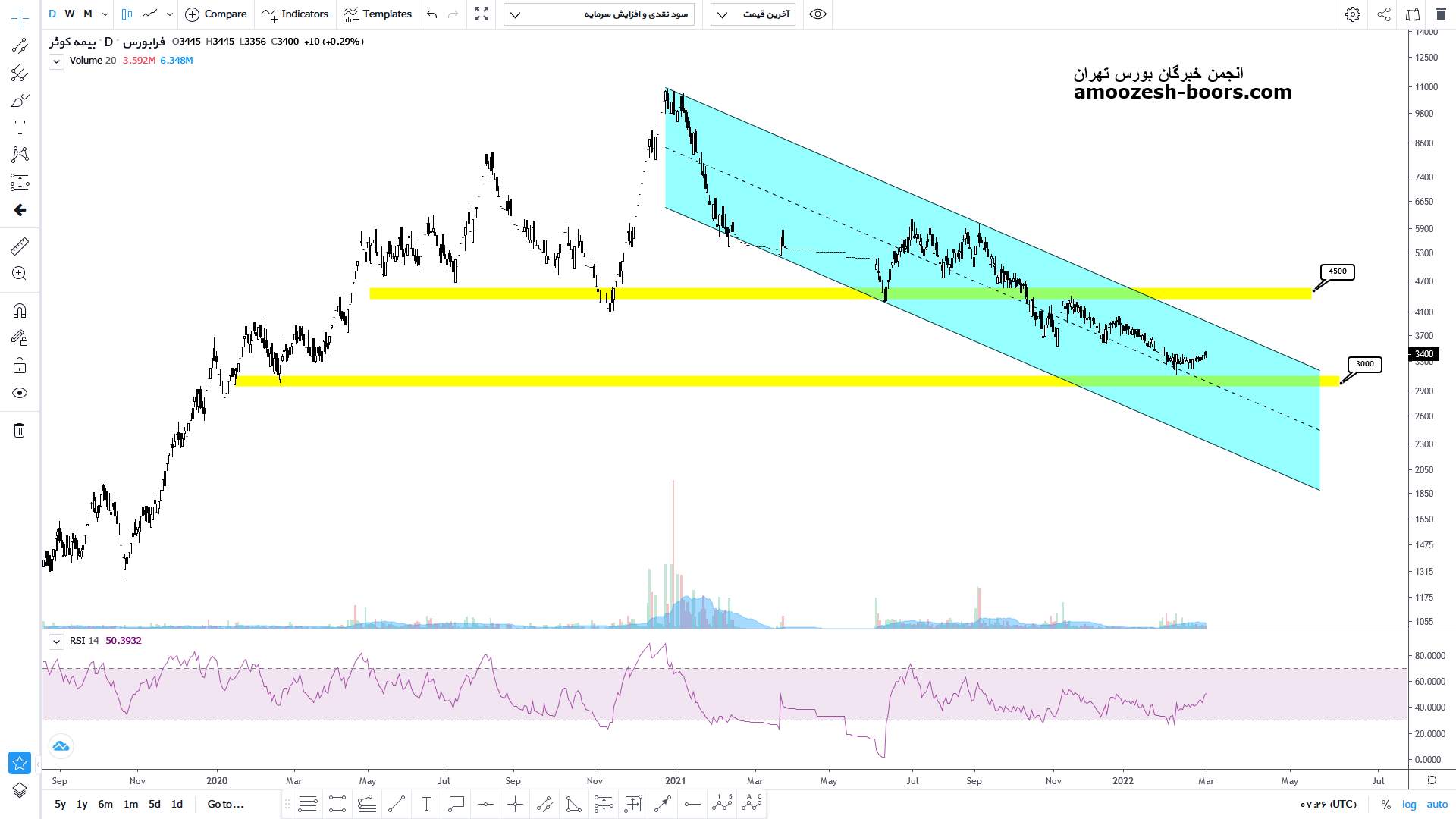Select the ruler measure tool

point(20,246)
